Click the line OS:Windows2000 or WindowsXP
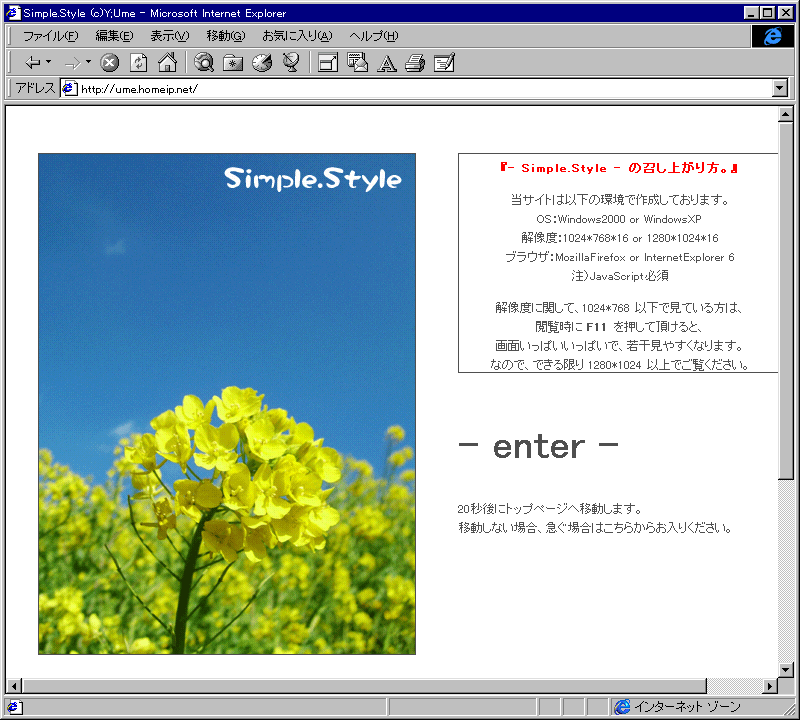Image resolution: width=800 pixels, height=720 pixels. (x=618, y=219)
